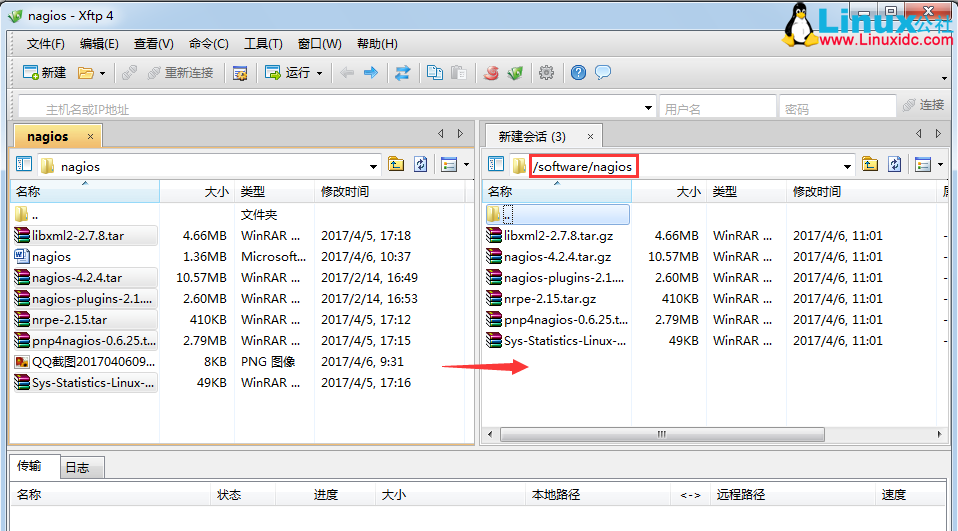Expand remote pane view mode dropdown arrow

(940, 164)
